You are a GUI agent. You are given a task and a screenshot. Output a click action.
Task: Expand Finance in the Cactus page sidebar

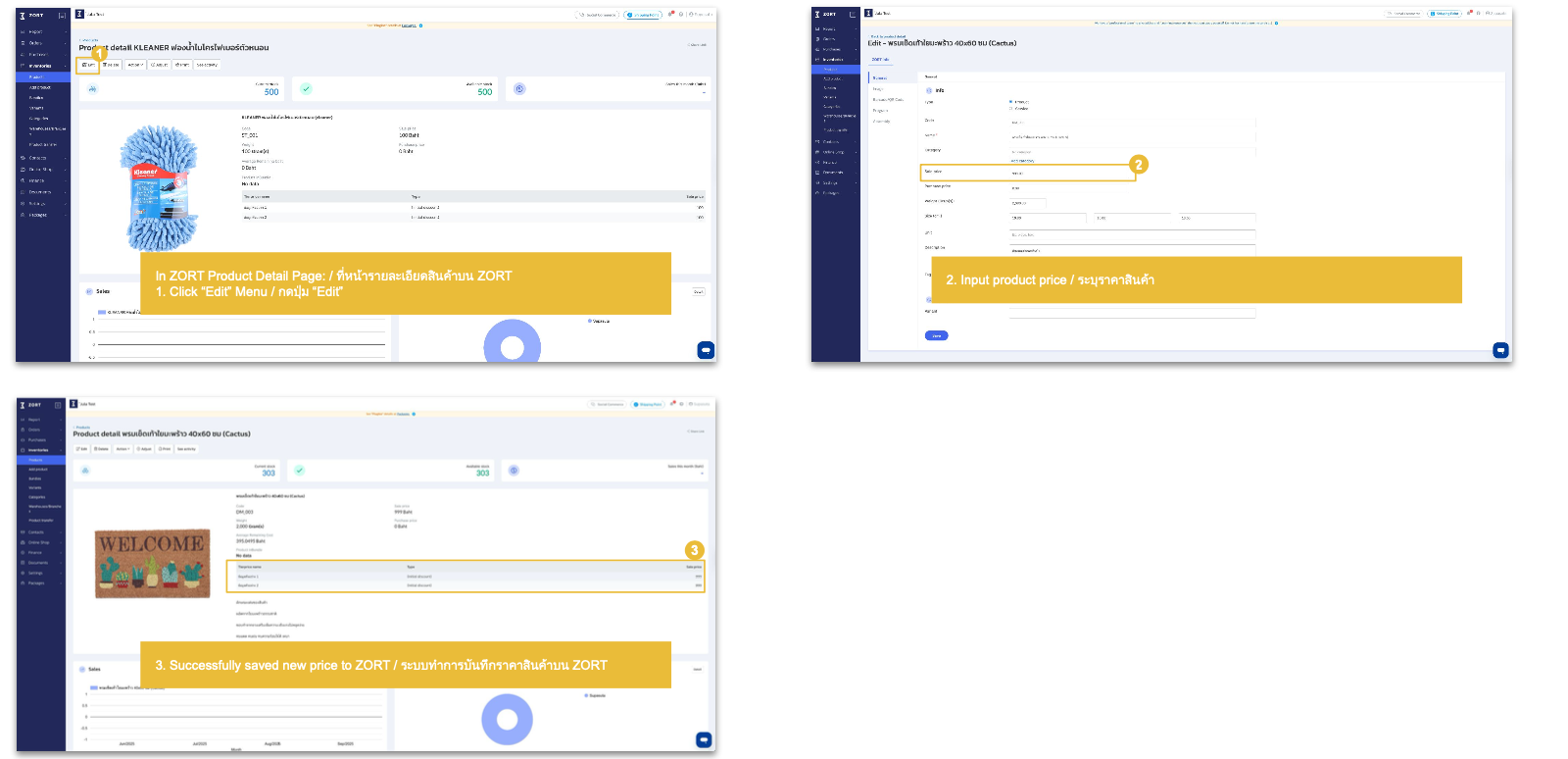pyautogui.click(x=42, y=553)
